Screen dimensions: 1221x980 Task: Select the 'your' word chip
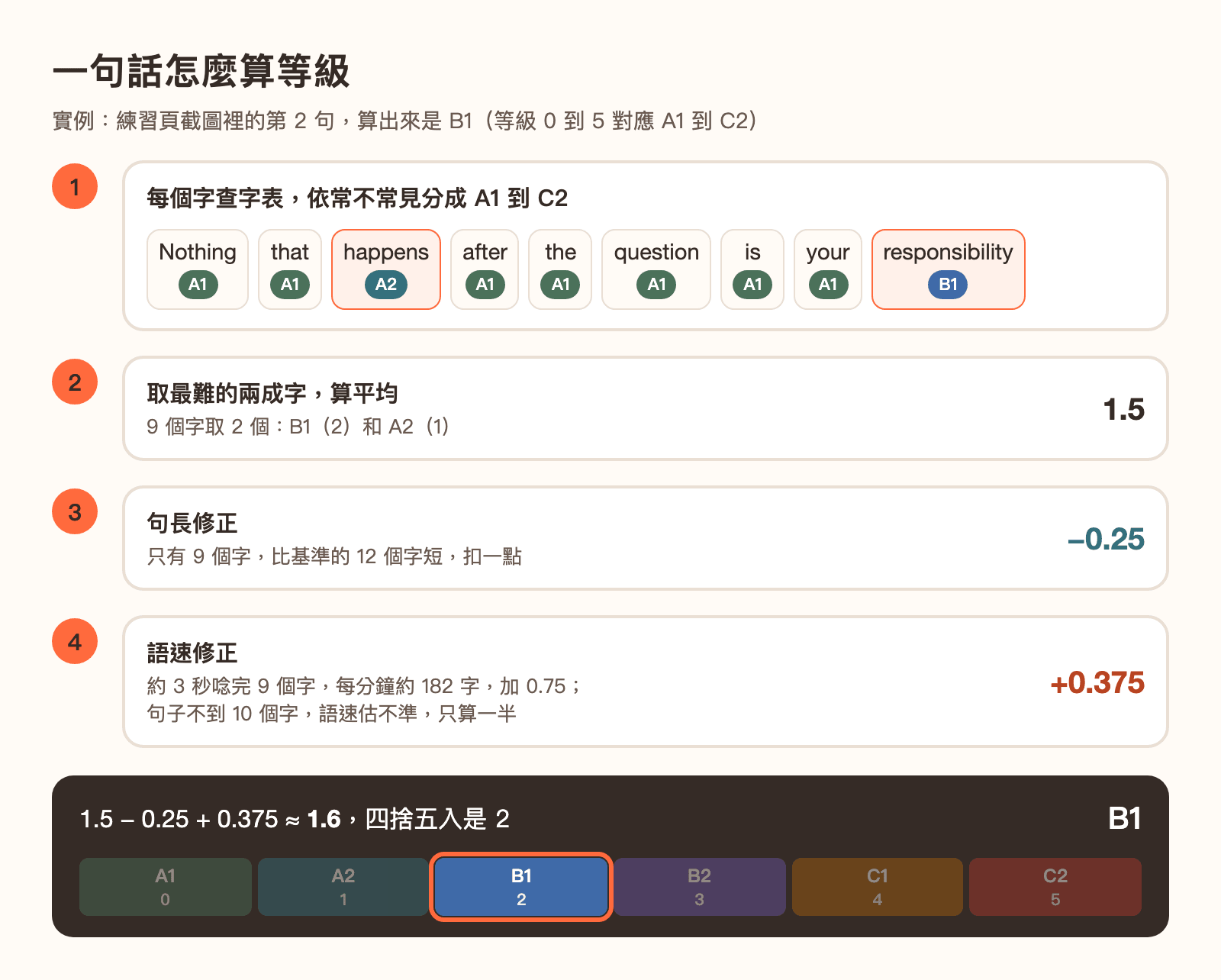coord(828,269)
